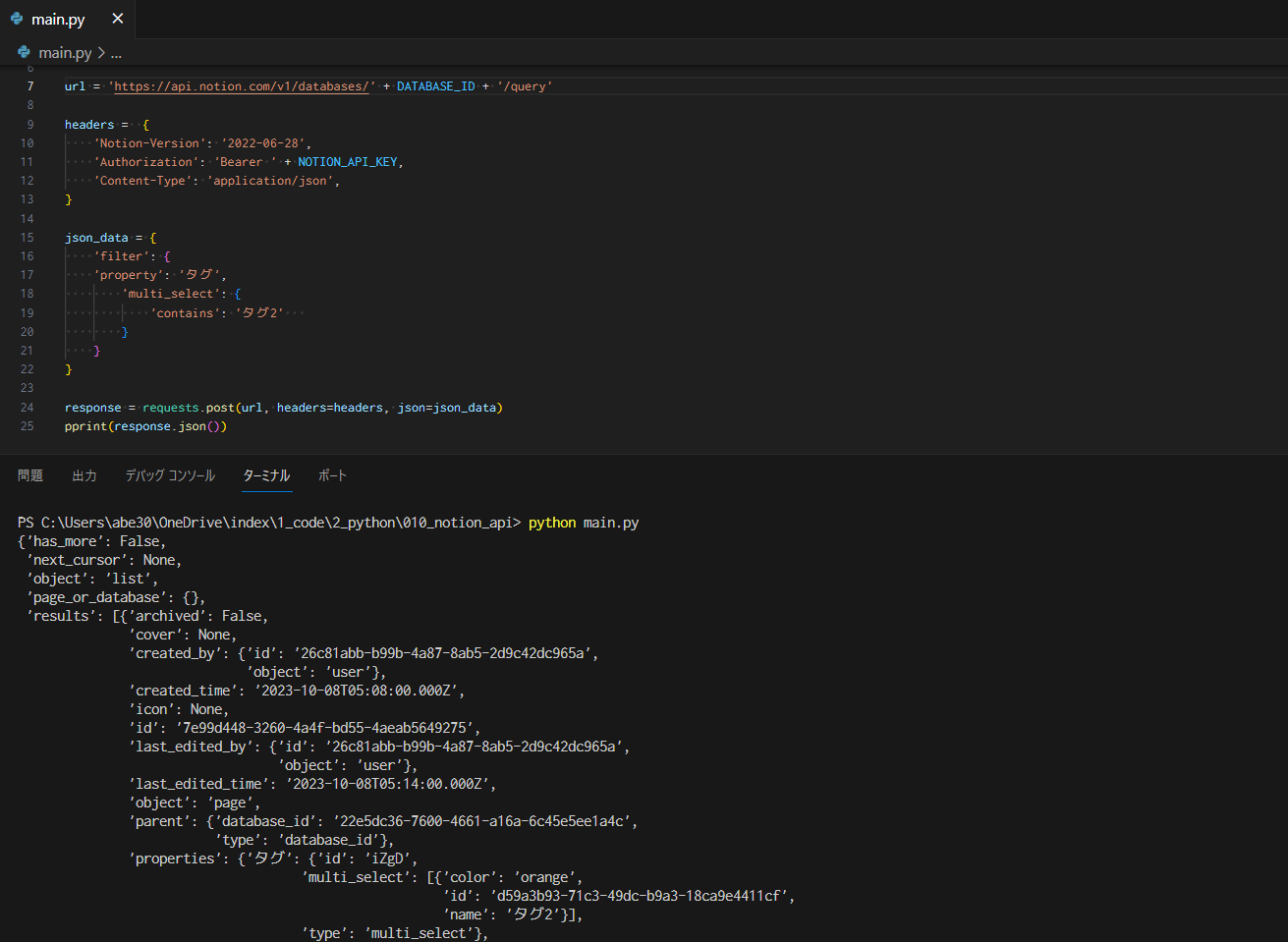Click the 'color': 'orange' output entry
1288x942 pixels.
point(509,877)
